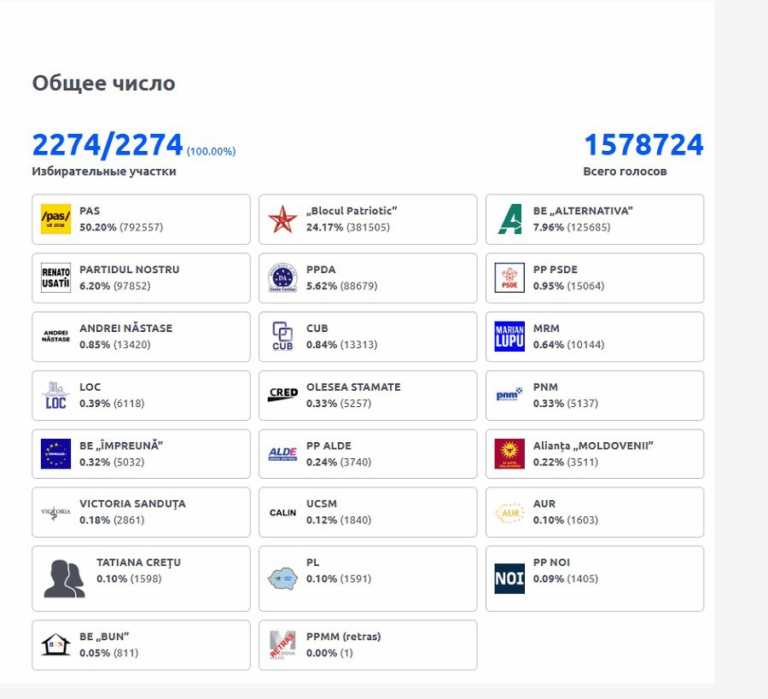Click the BE BUN house logo
The height and width of the screenshot is (699, 768).
pyautogui.click(x=55, y=645)
